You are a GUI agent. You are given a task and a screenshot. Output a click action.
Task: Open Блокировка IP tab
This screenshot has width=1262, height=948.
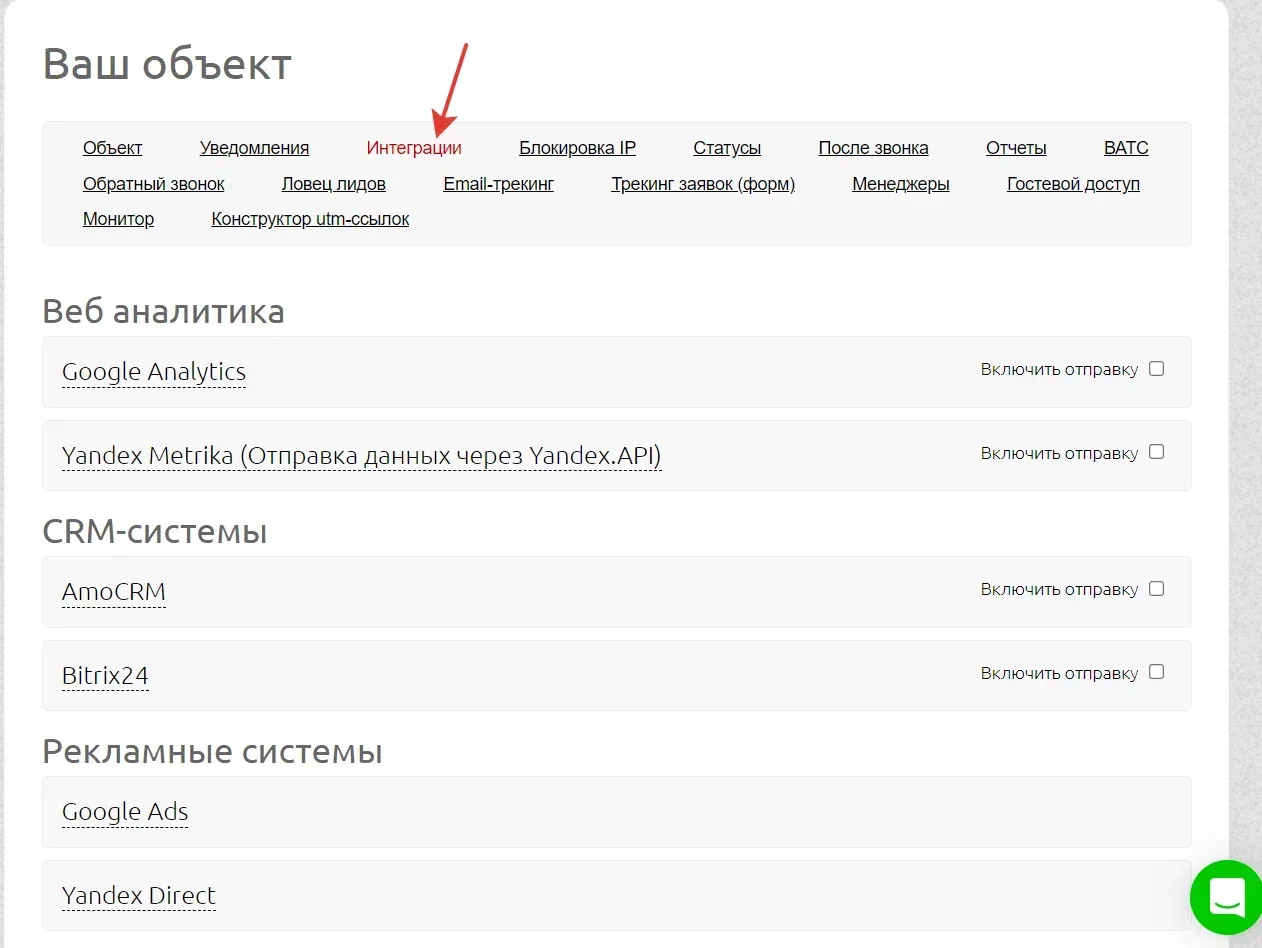coord(577,148)
